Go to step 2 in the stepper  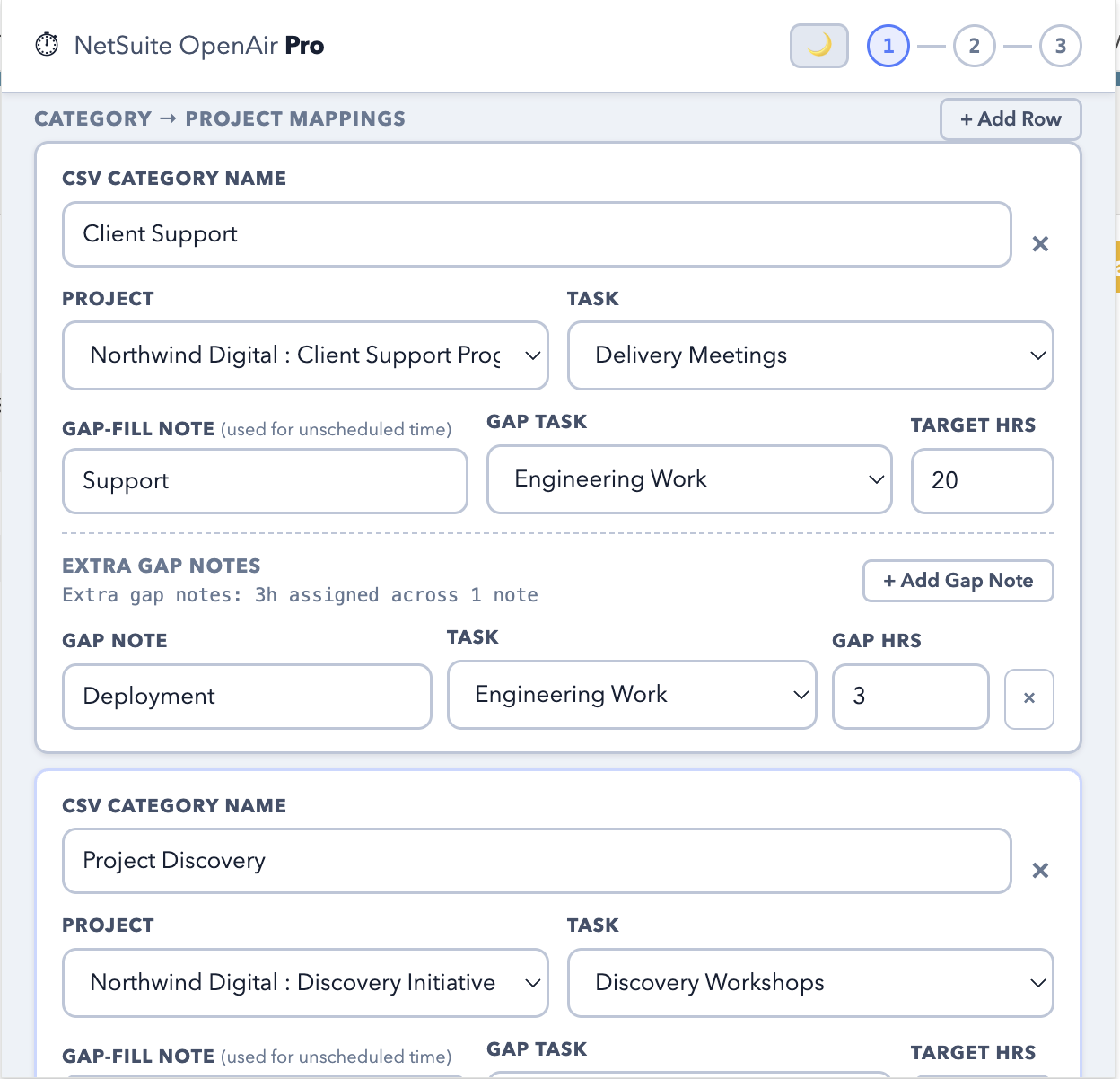tap(974, 46)
